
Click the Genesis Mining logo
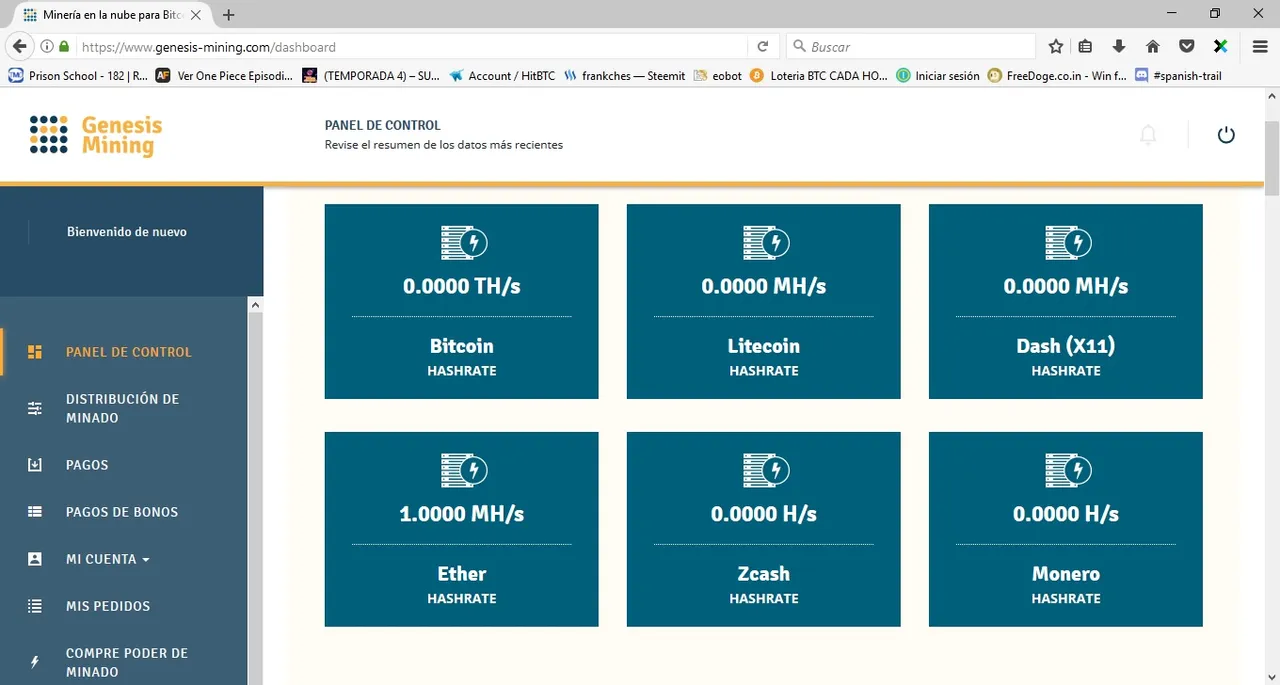click(95, 135)
